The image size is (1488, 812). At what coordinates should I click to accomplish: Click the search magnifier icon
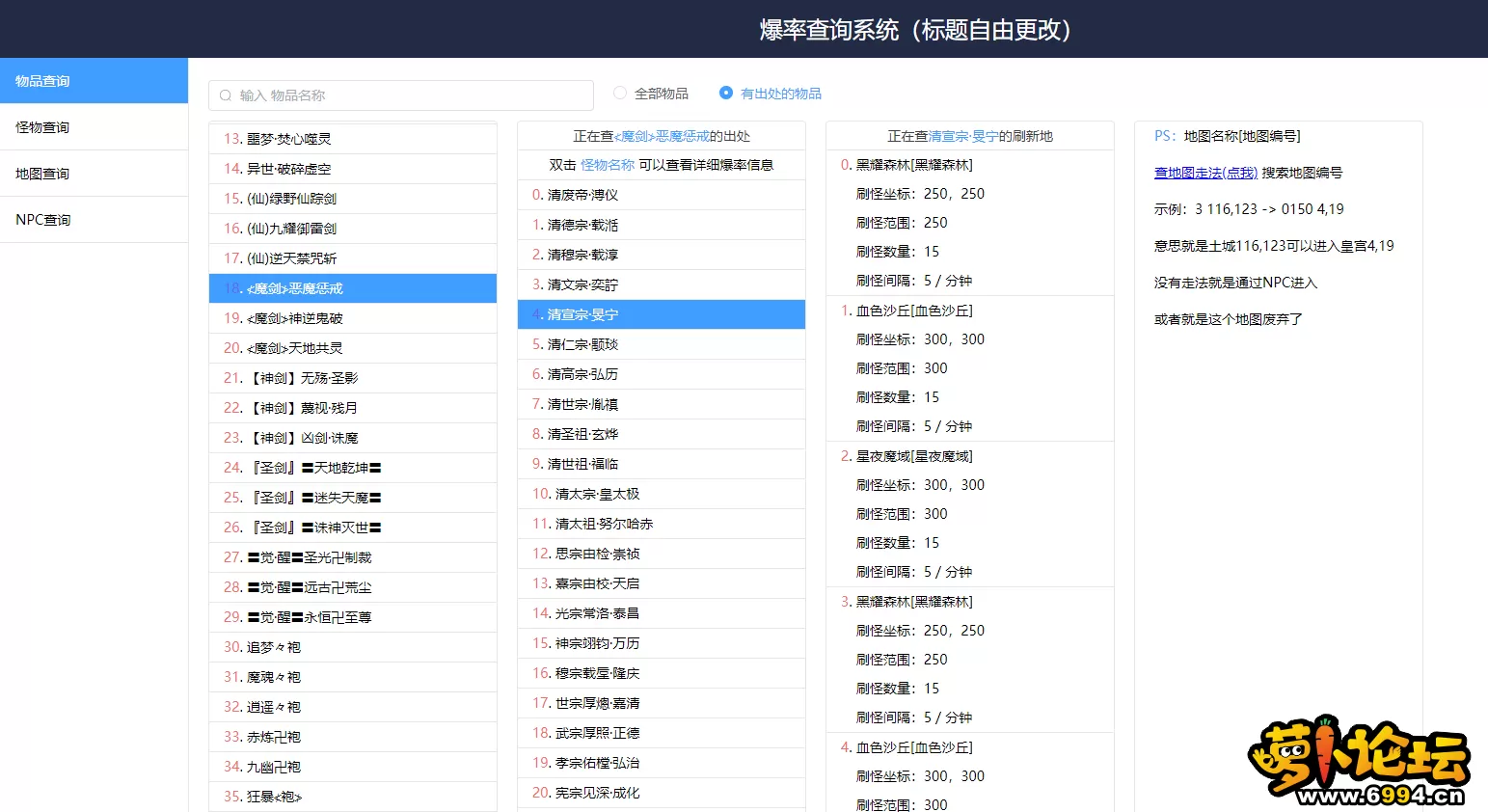click(226, 95)
